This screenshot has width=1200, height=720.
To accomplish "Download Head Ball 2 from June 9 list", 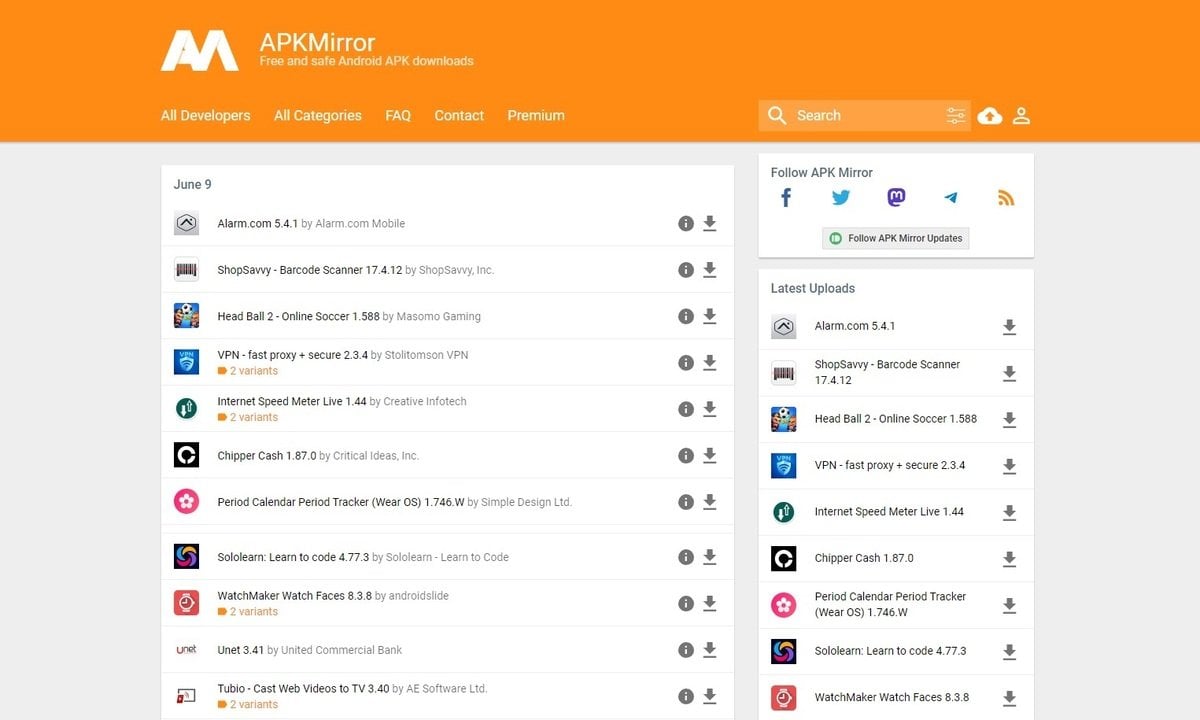I will pos(710,316).
